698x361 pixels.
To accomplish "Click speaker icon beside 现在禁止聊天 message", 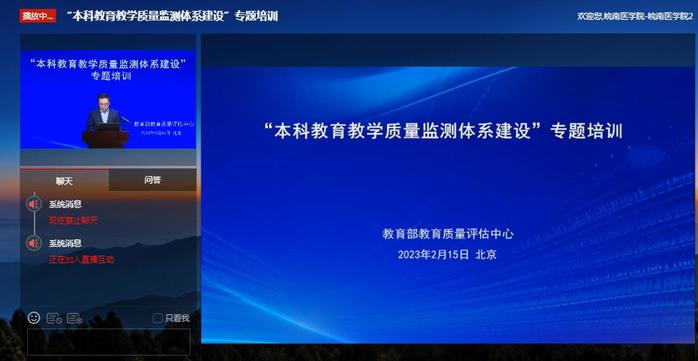I will pos(33,204).
